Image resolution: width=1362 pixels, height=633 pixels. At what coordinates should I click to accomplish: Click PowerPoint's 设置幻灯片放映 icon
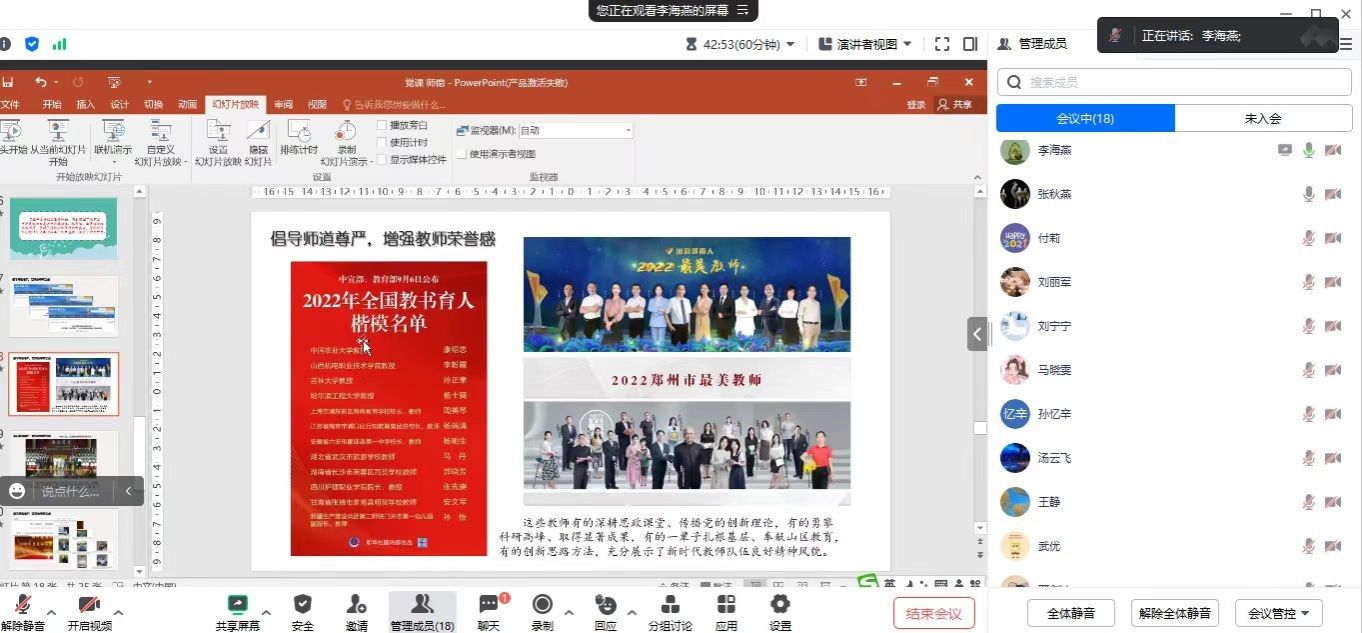(218, 131)
